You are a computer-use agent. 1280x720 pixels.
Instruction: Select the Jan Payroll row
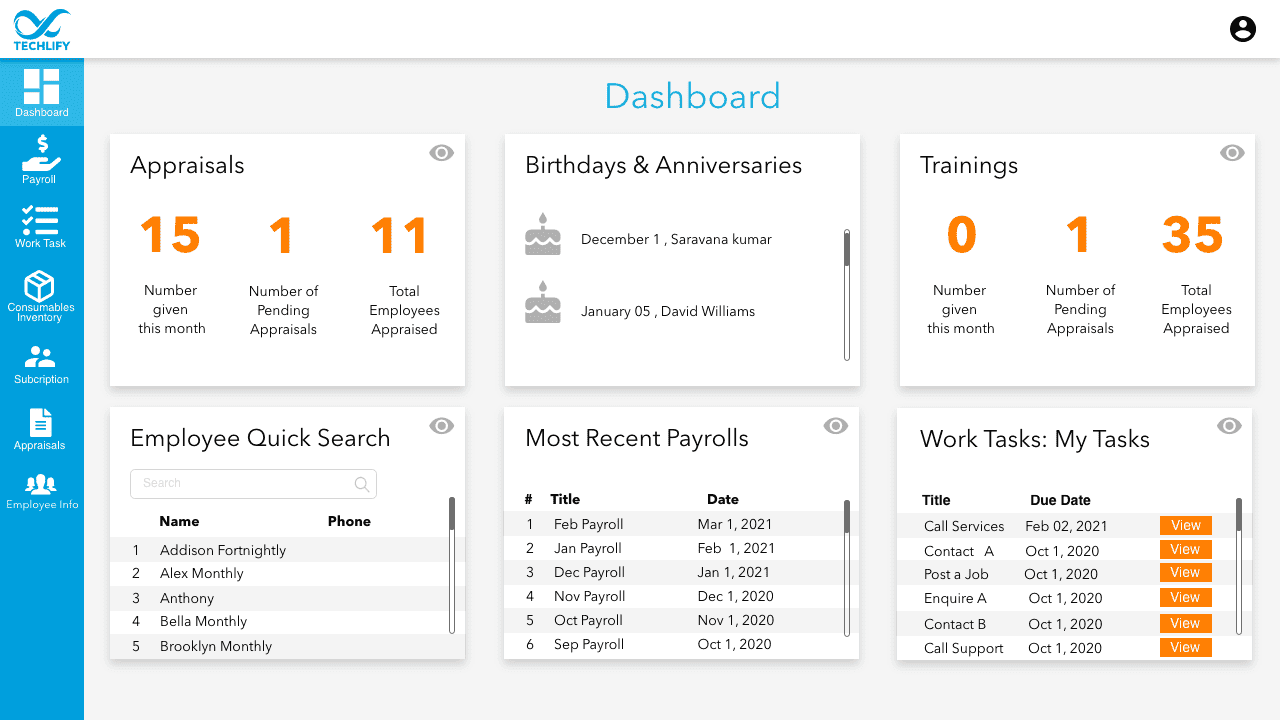tap(681, 548)
